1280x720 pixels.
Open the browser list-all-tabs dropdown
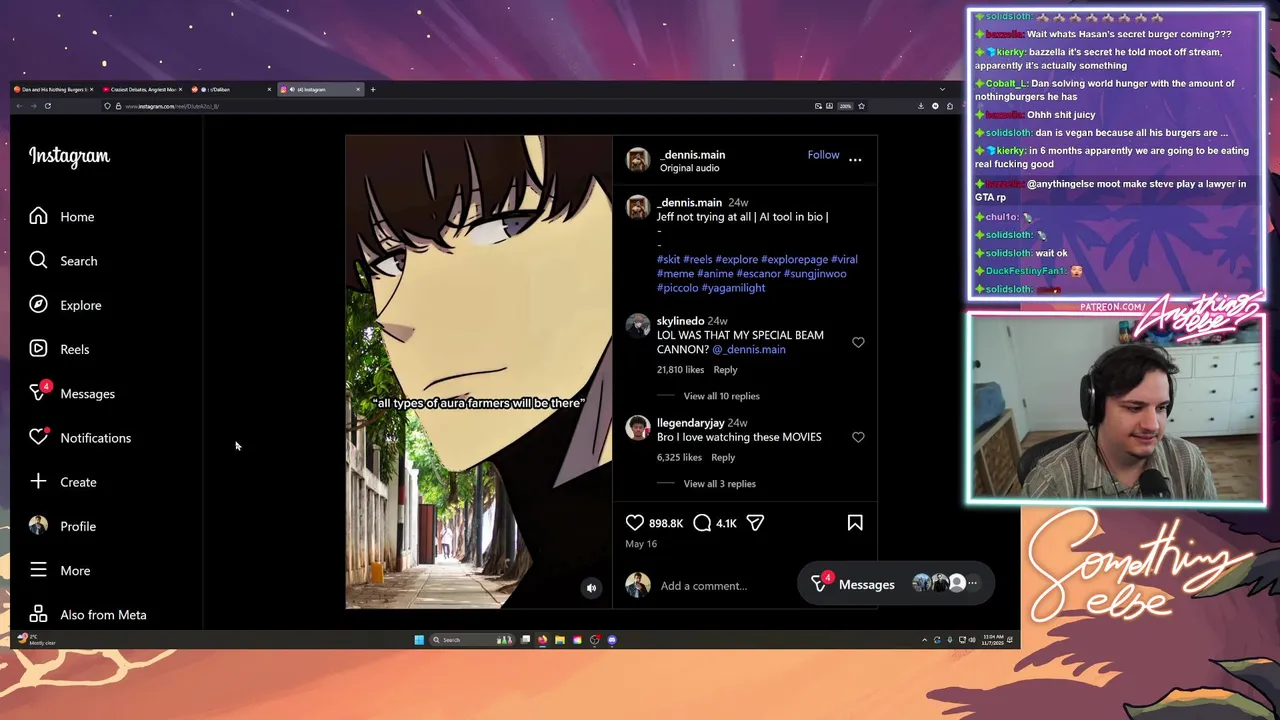click(942, 90)
